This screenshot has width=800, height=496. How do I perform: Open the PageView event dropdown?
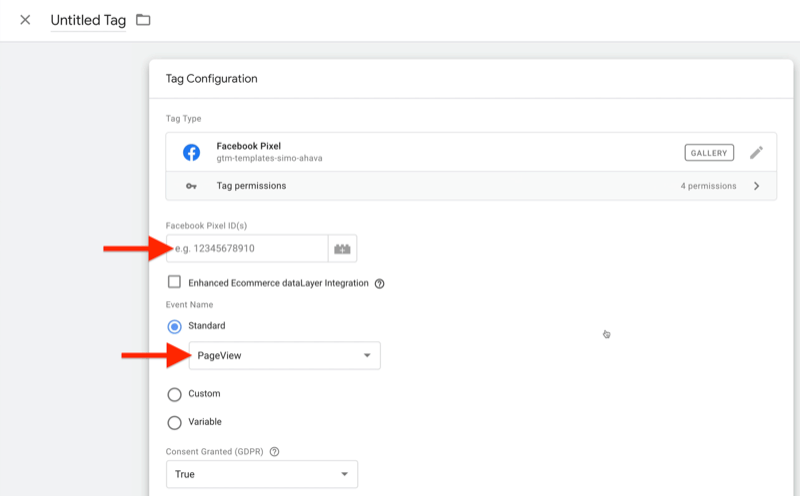(284, 355)
